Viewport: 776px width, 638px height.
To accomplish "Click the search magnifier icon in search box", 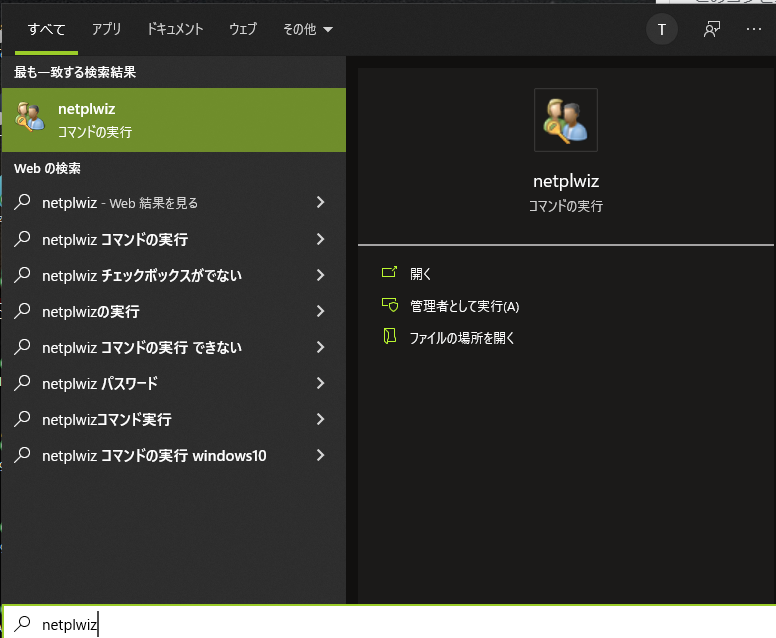I will [x=22, y=624].
